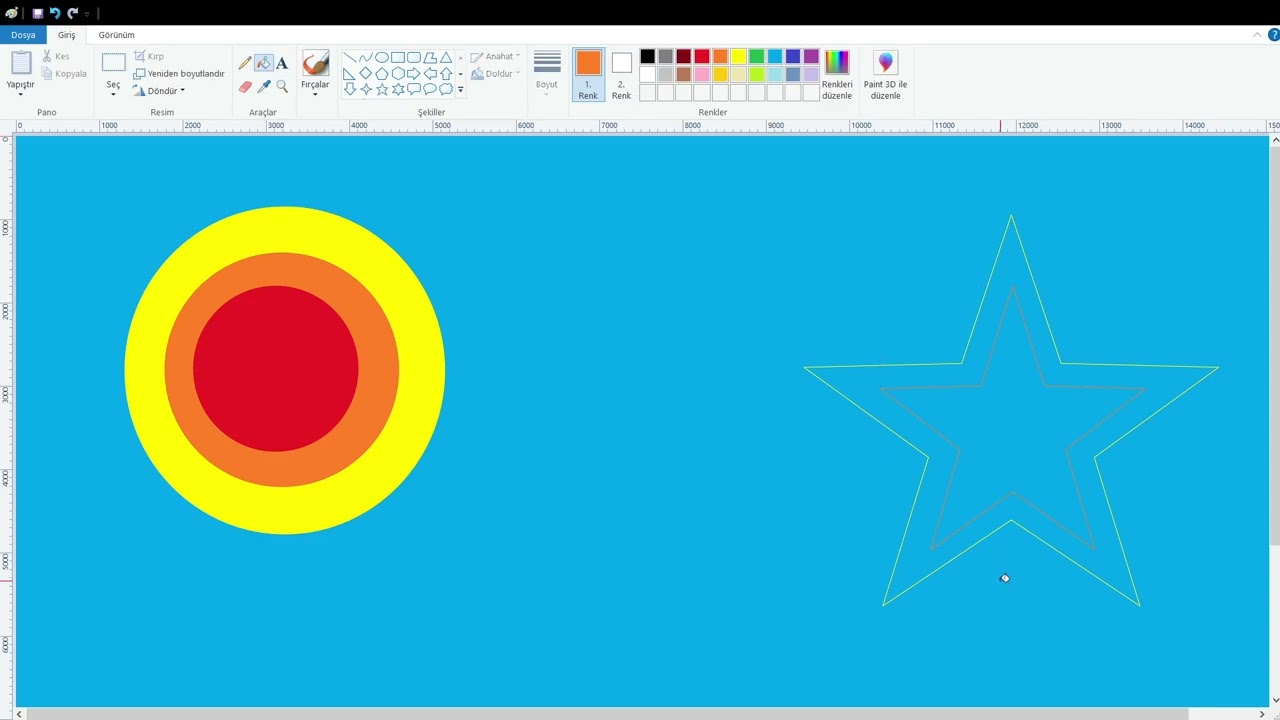
Task: Choose the Diamond shape
Action: pyautogui.click(x=366, y=74)
